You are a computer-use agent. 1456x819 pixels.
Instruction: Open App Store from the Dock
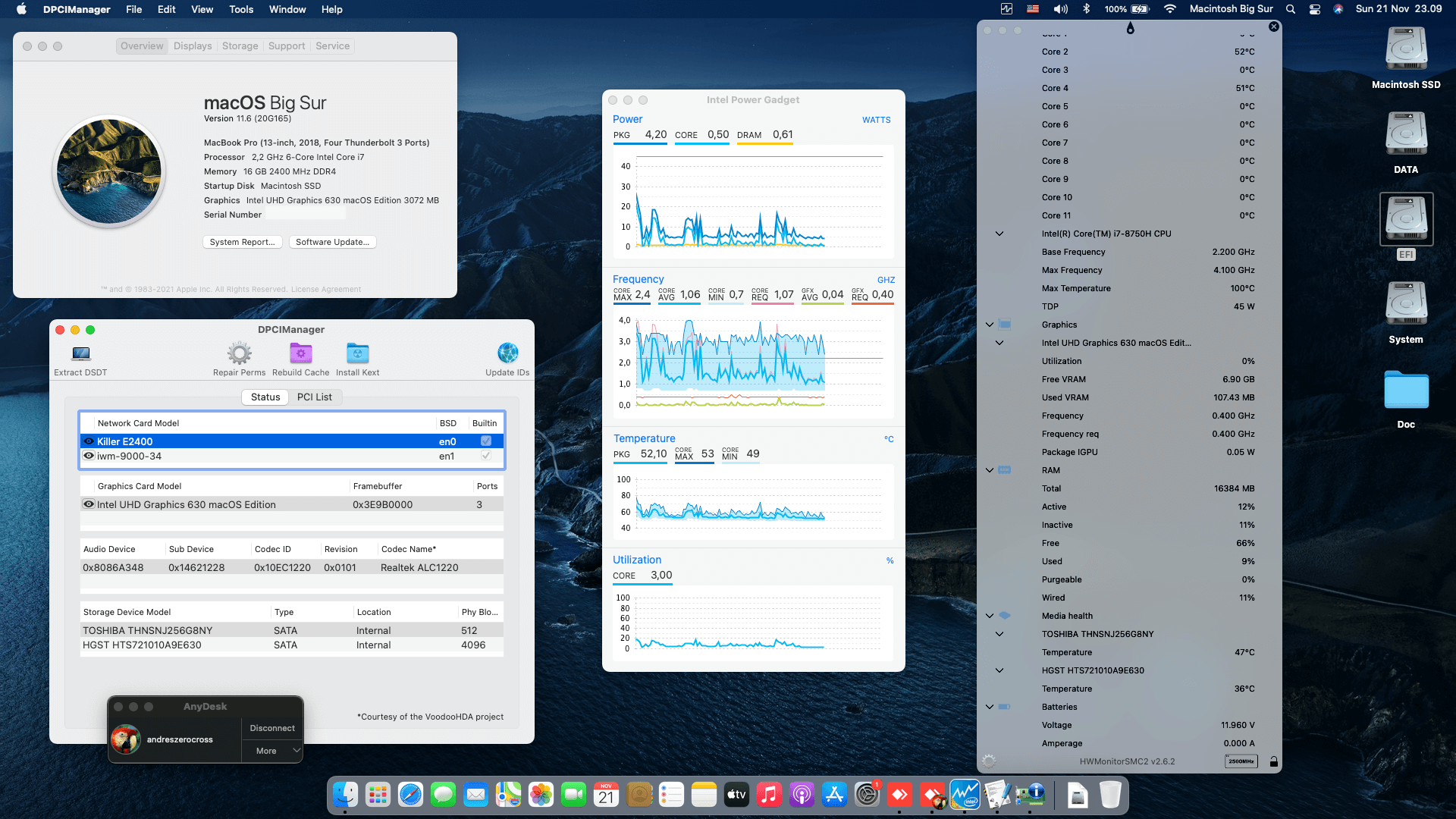(834, 795)
